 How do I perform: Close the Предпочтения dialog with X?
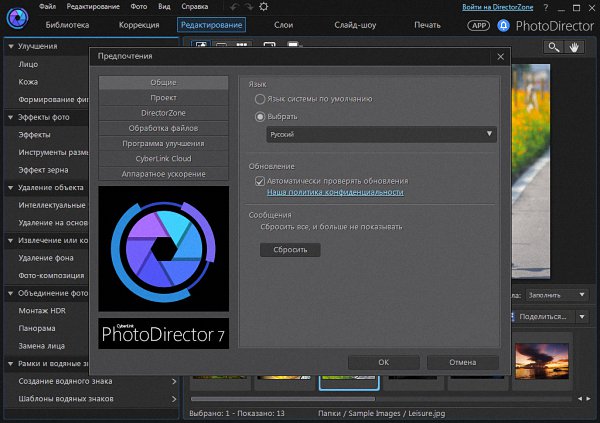[499, 58]
